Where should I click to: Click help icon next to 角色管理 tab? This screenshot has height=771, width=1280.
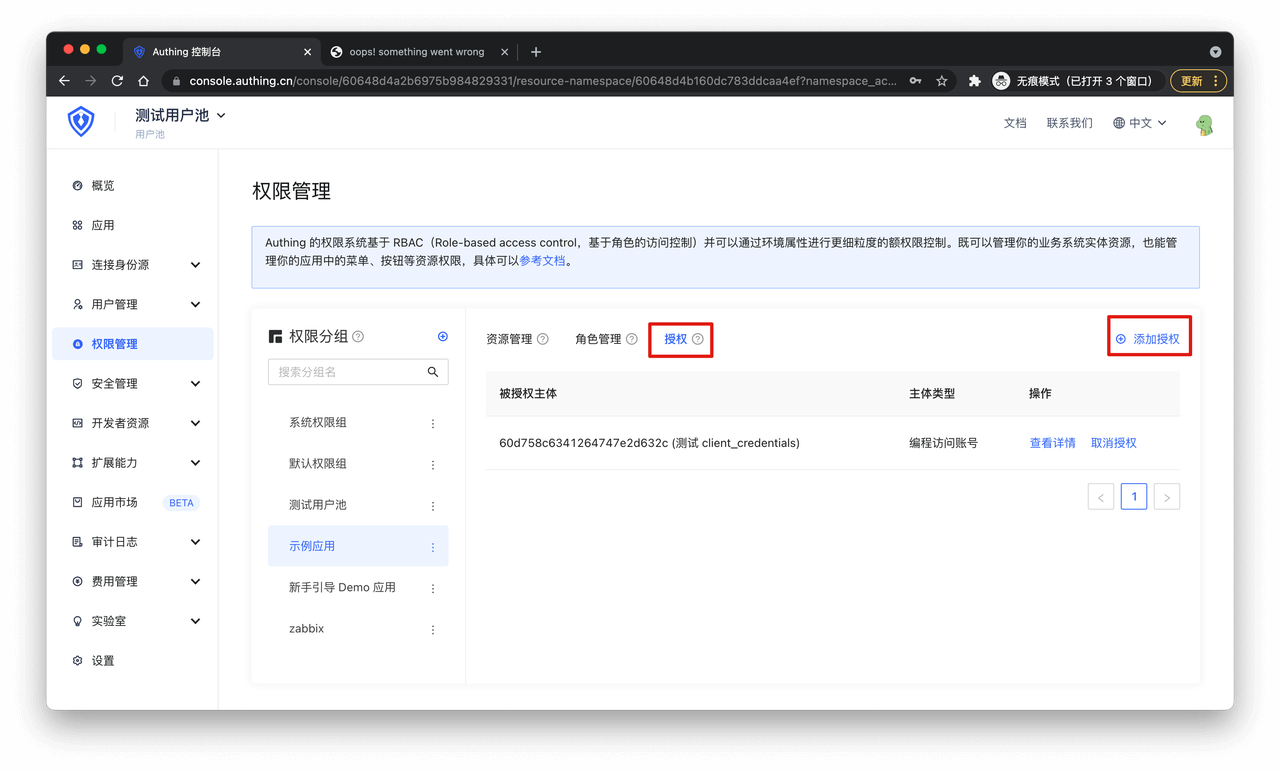[632, 339]
